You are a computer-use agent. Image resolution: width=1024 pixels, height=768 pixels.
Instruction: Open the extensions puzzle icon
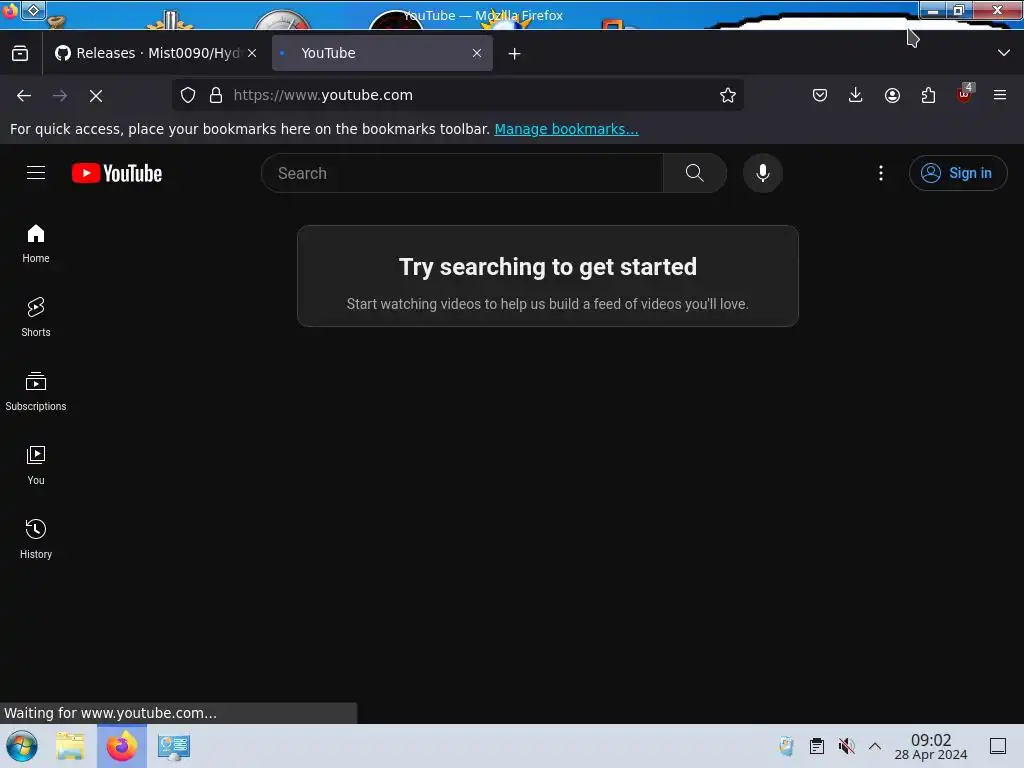tap(928, 95)
